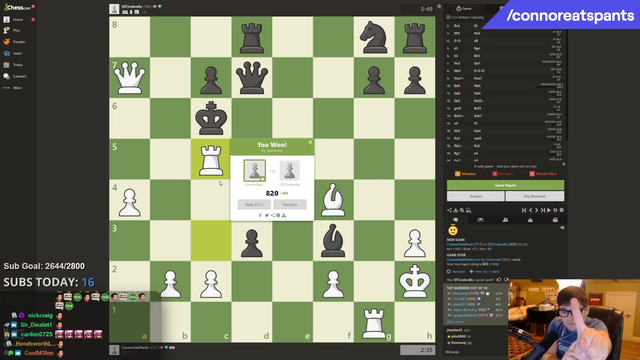
Task: Open the Game Report
Action: 505,185
